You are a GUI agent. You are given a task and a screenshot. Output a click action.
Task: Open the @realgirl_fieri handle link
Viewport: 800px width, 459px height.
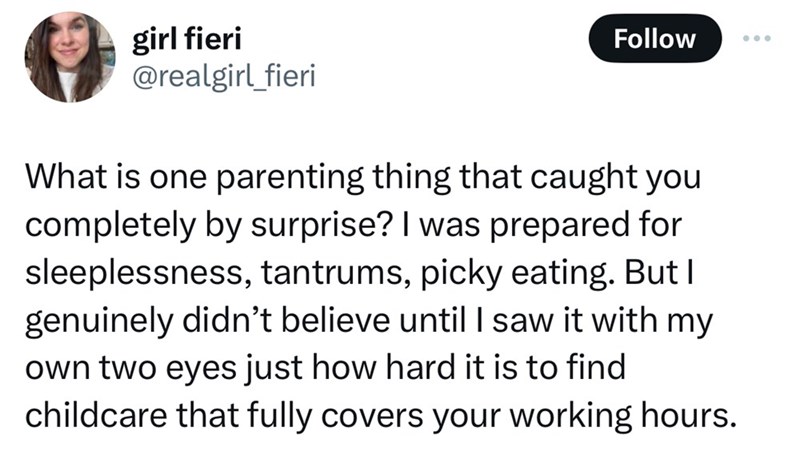(223, 76)
